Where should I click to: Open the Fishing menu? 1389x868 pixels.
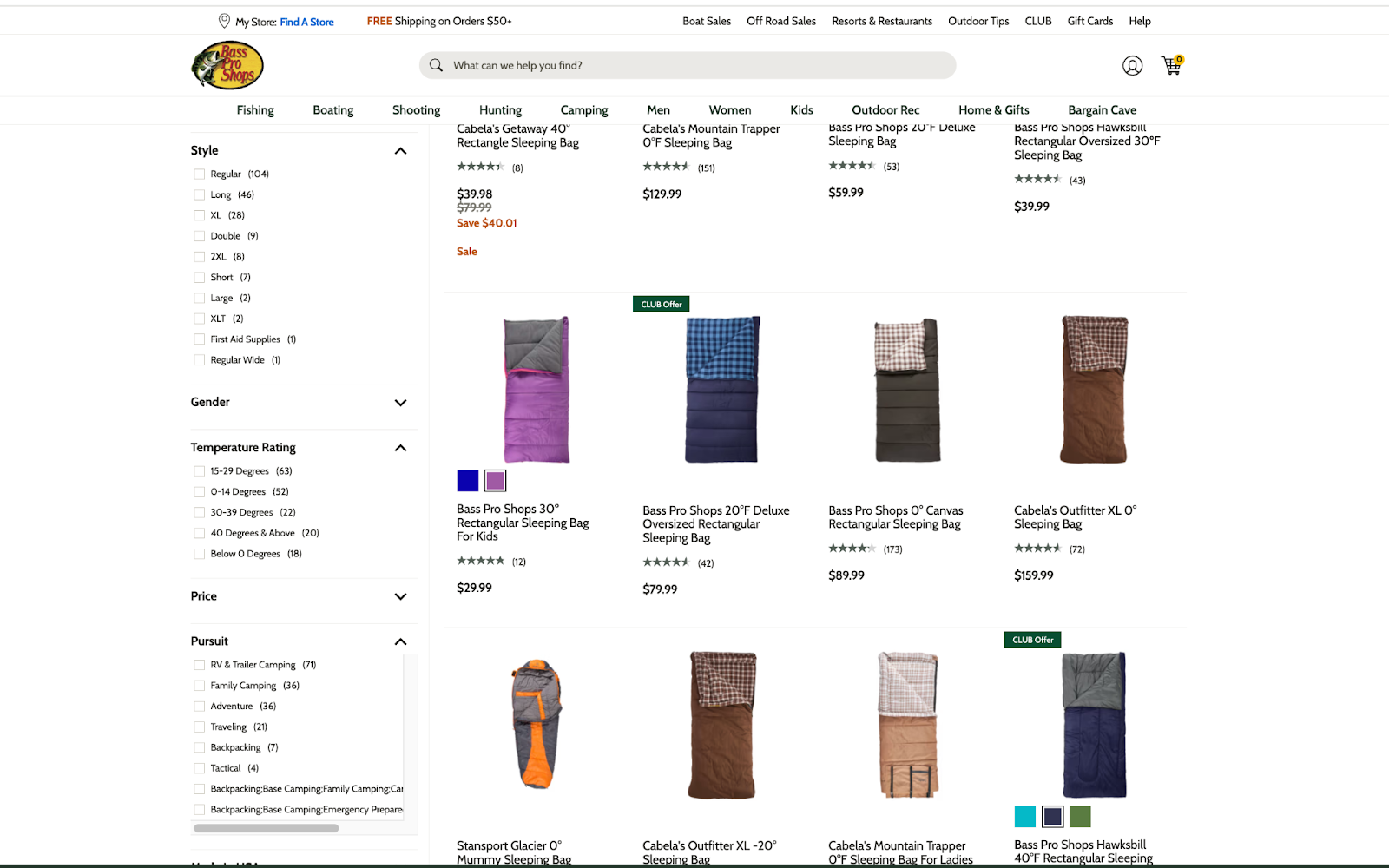point(255,110)
